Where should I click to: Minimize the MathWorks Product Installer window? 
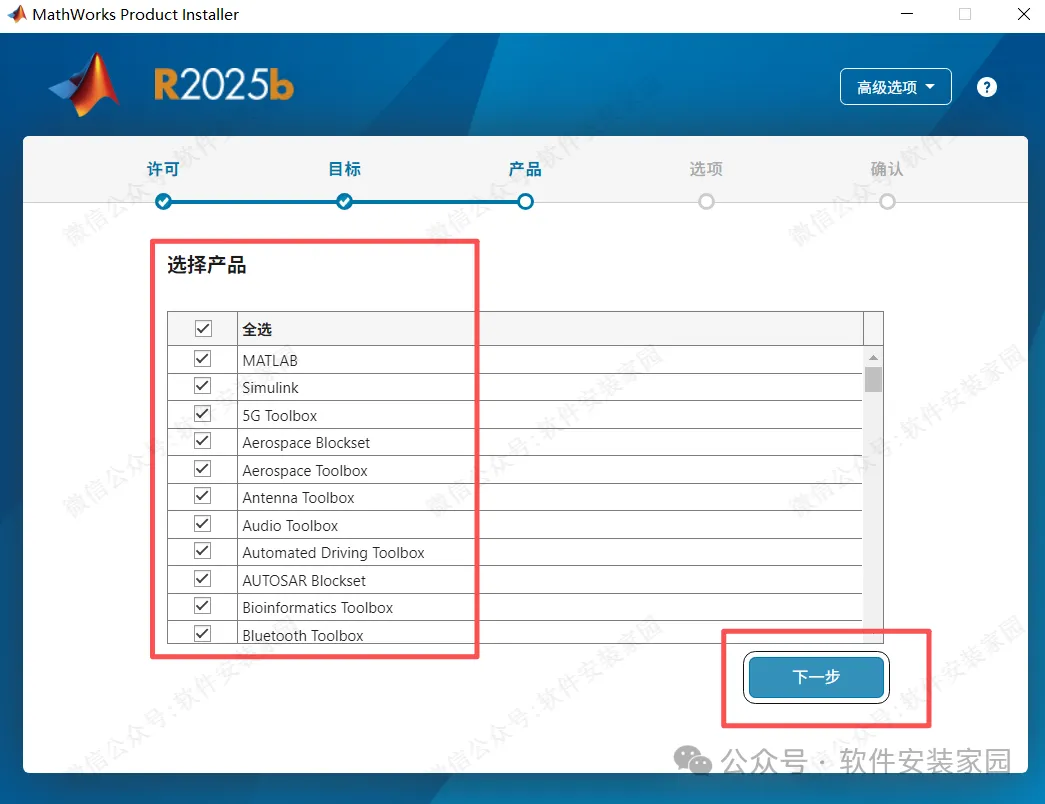[906, 14]
